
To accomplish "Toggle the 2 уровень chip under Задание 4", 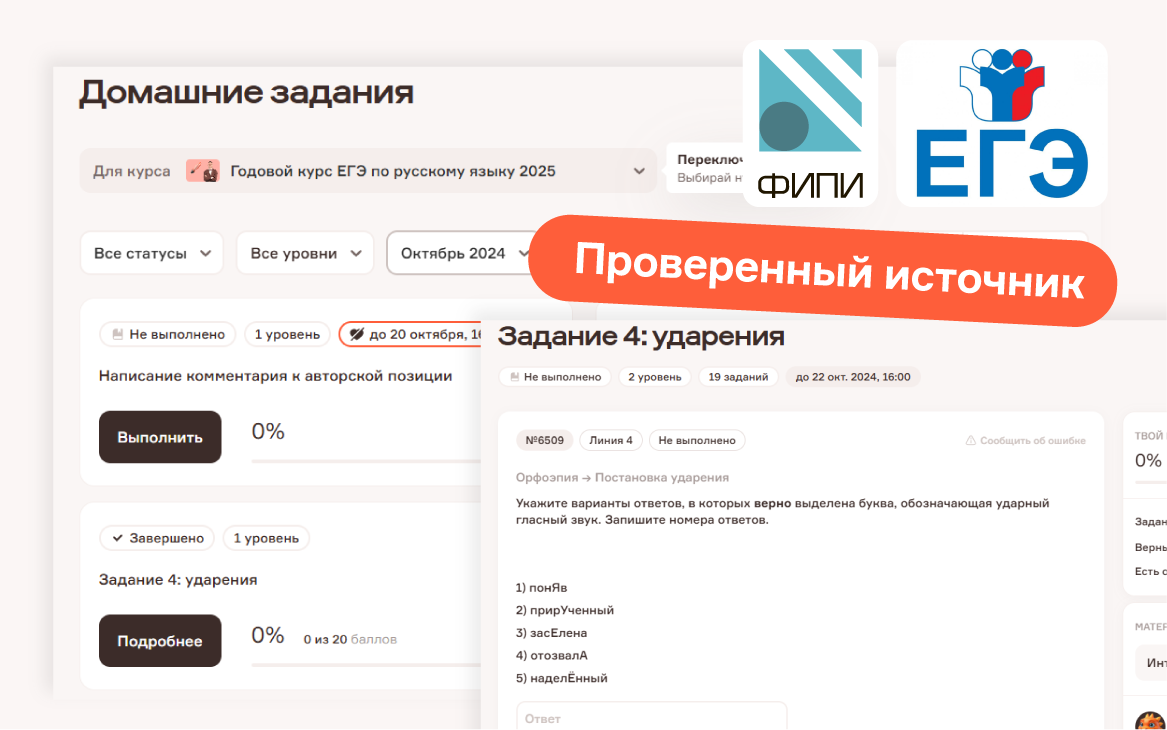I will point(655,377).
